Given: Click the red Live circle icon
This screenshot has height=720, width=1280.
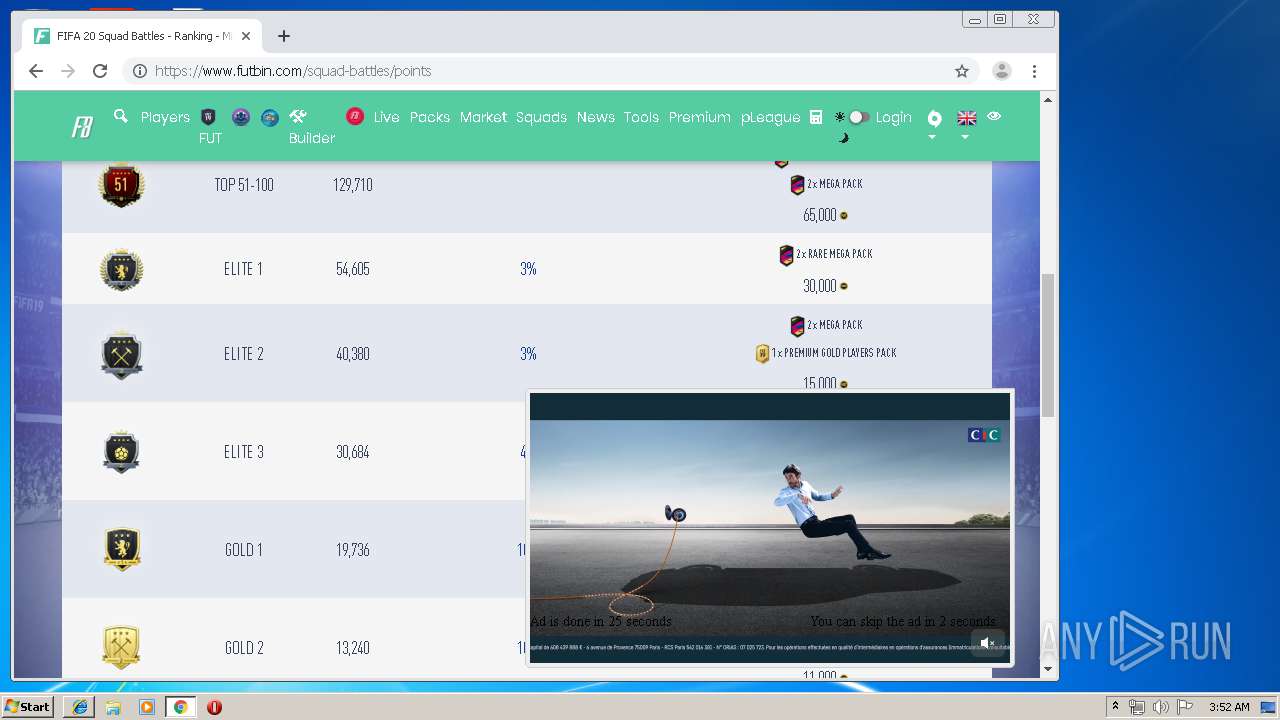Looking at the screenshot, I should (x=355, y=116).
